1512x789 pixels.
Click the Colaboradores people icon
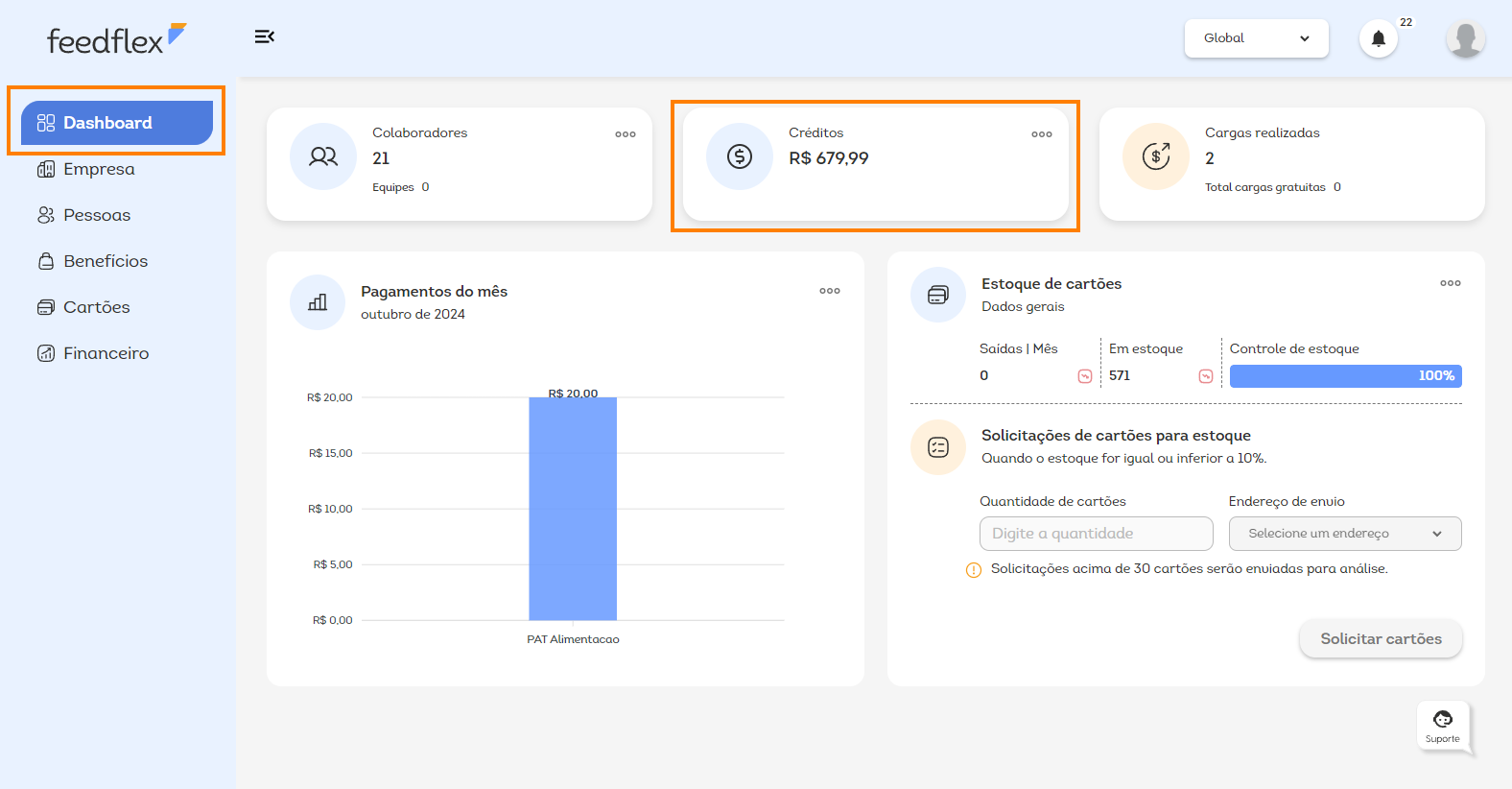323,156
